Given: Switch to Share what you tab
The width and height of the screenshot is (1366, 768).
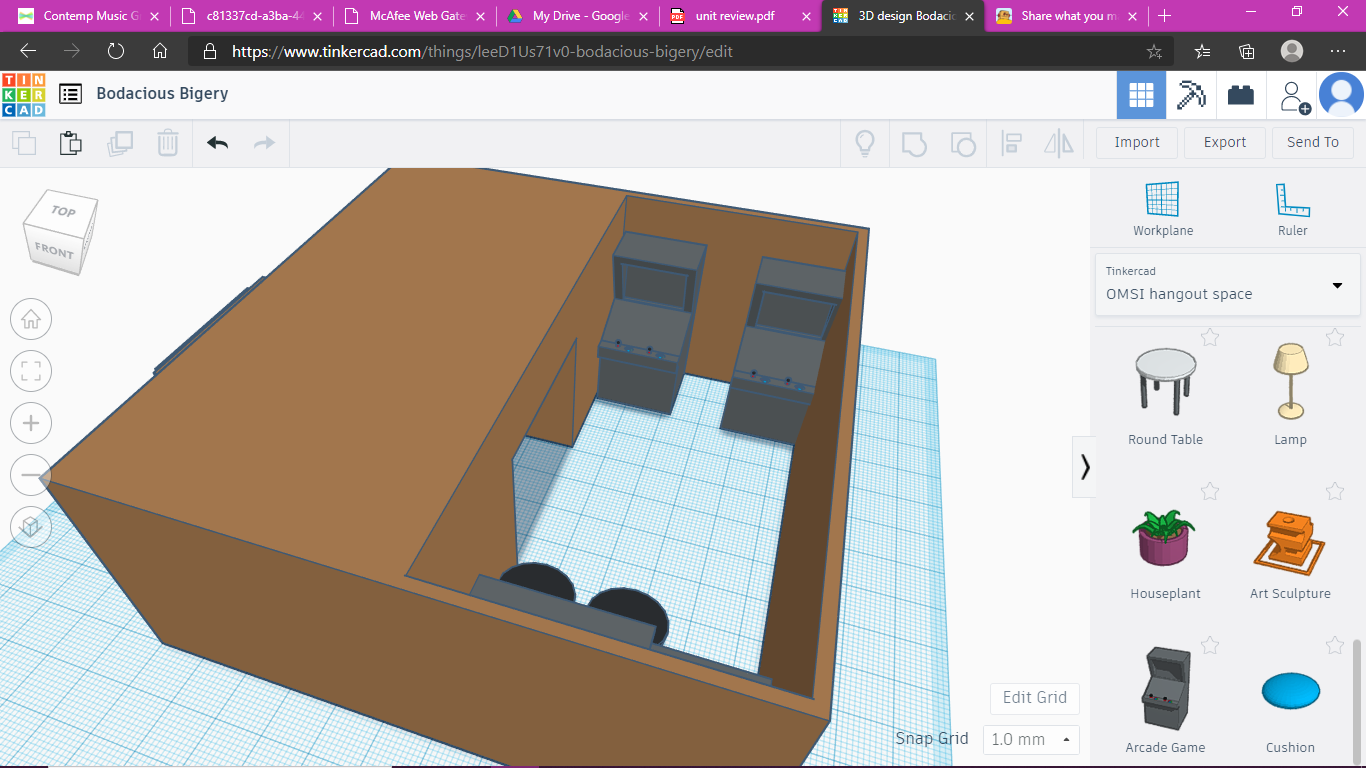Looking at the screenshot, I should [x=1066, y=16].
